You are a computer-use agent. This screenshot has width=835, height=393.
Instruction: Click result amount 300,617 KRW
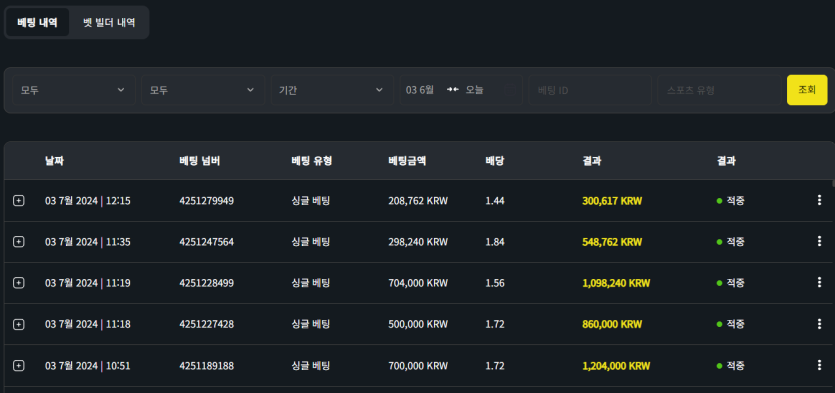tap(612, 201)
